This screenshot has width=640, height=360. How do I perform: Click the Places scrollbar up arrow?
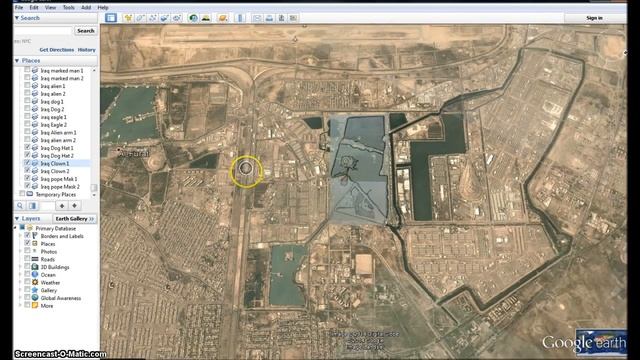[x=94, y=70]
